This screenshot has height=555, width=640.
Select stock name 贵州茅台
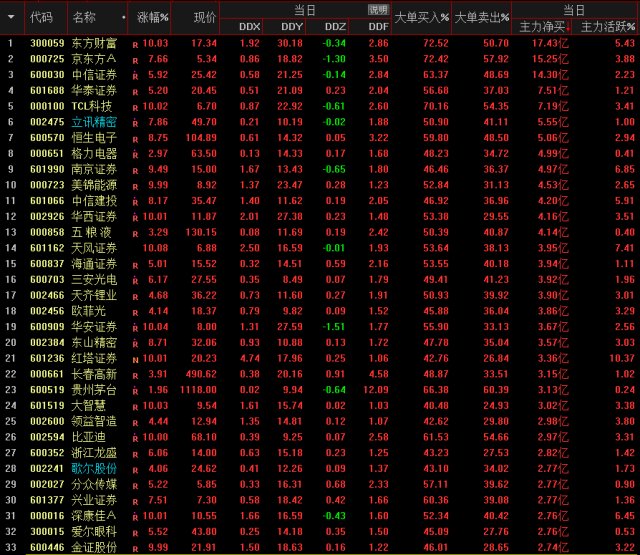(x=94, y=390)
